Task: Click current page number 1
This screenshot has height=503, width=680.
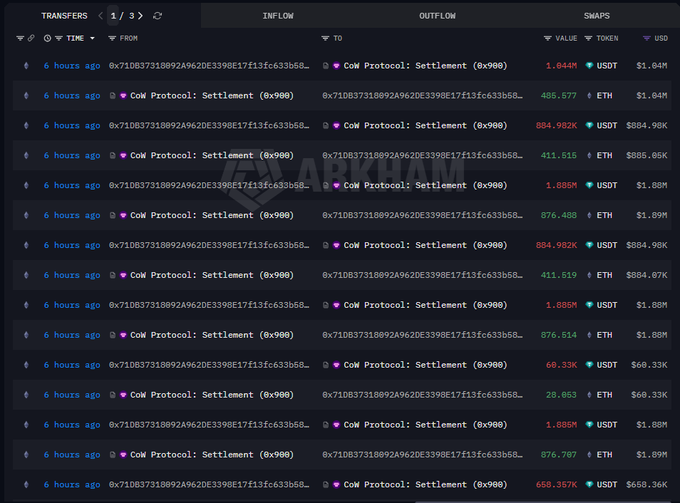Action: coord(113,16)
